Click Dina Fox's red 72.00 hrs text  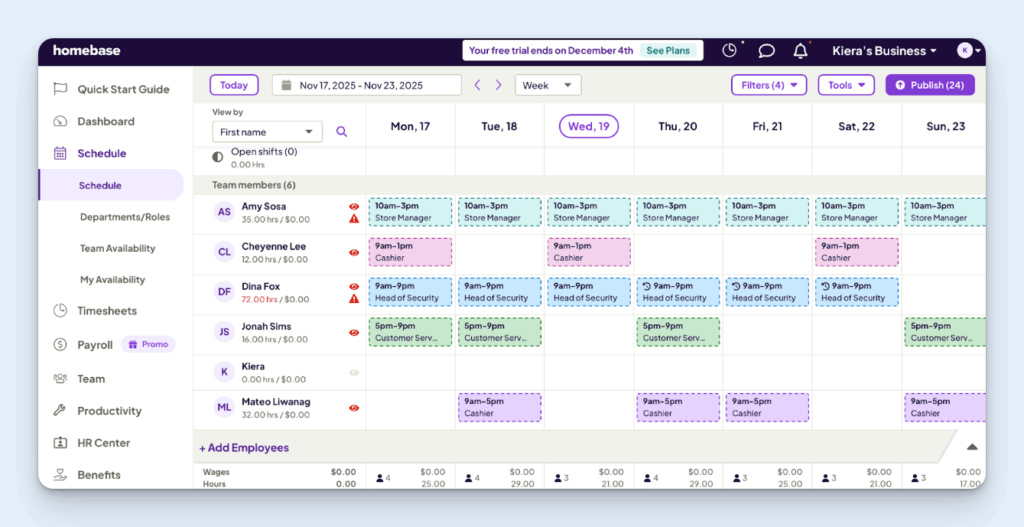pyautogui.click(x=259, y=299)
